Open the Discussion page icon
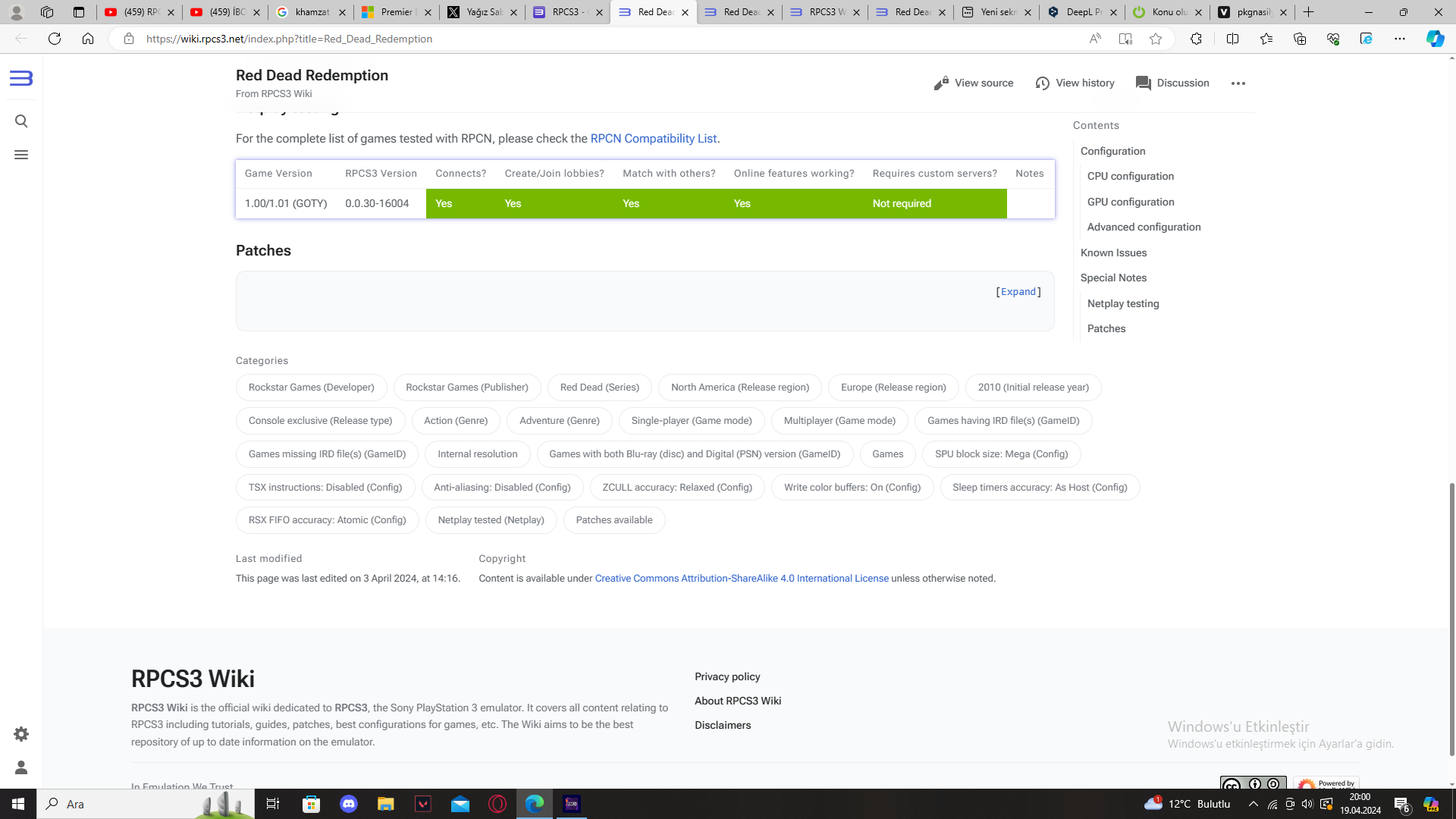The height and width of the screenshot is (819, 1456). point(1143,83)
